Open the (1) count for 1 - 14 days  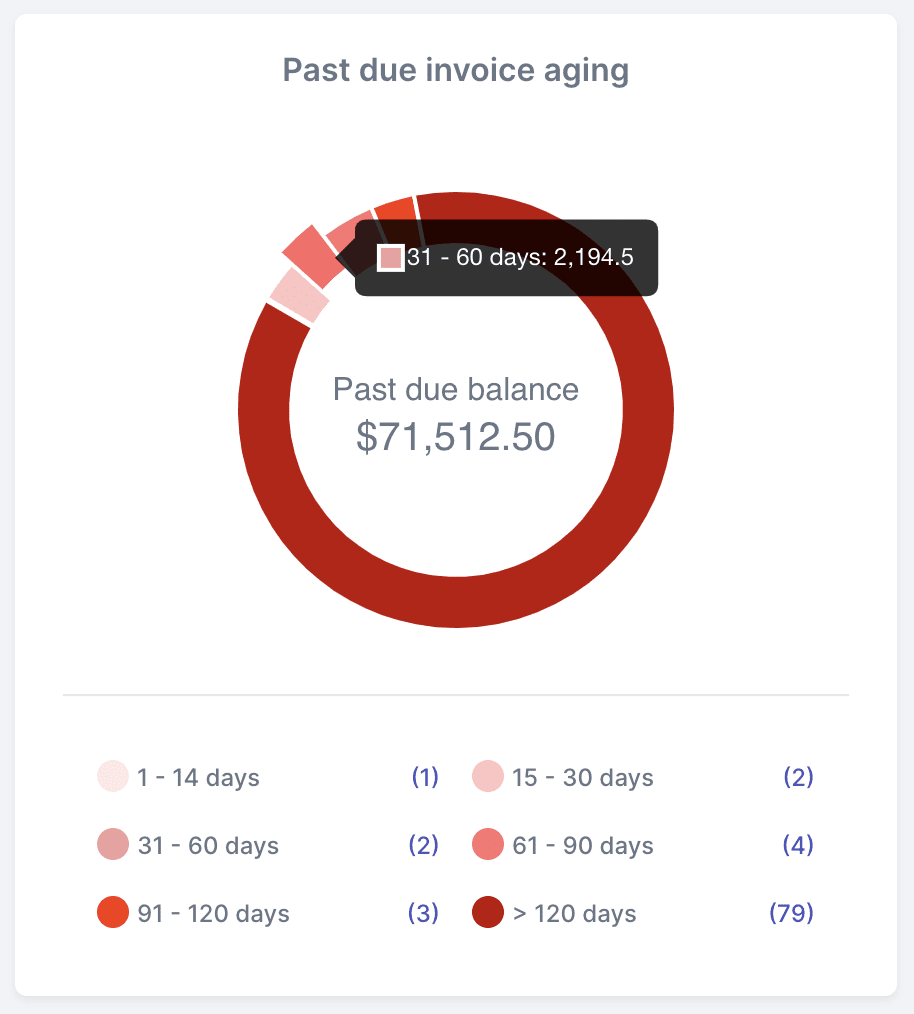pos(425,777)
